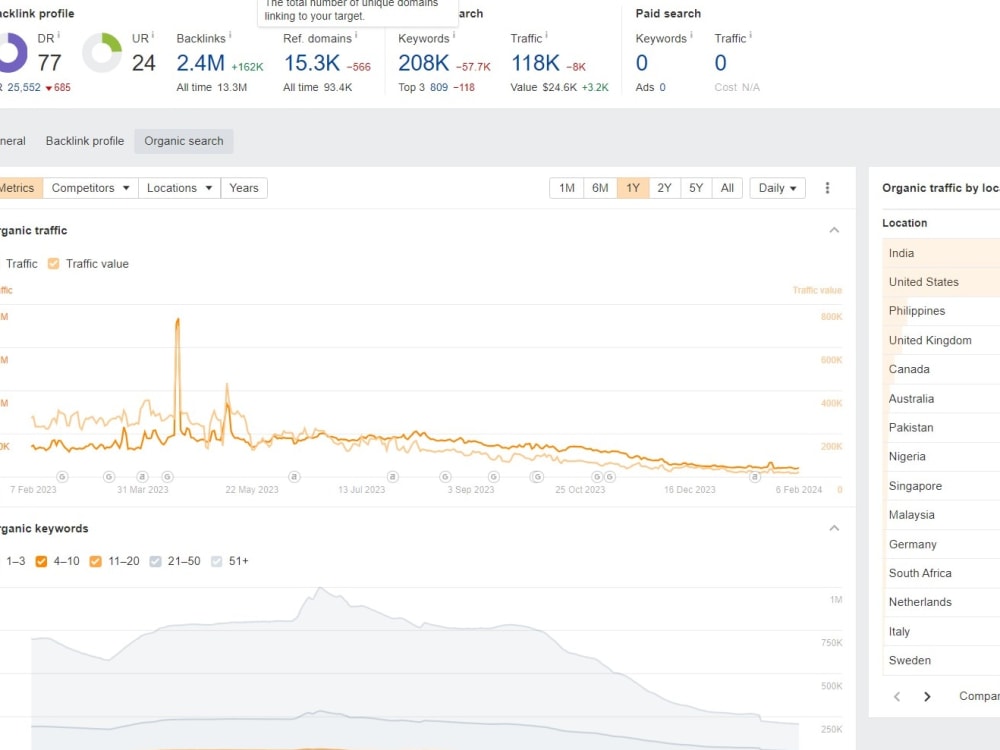Select United Kingdom in the location list
The height and width of the screenshot is (750, 1000).
point(941,341)
